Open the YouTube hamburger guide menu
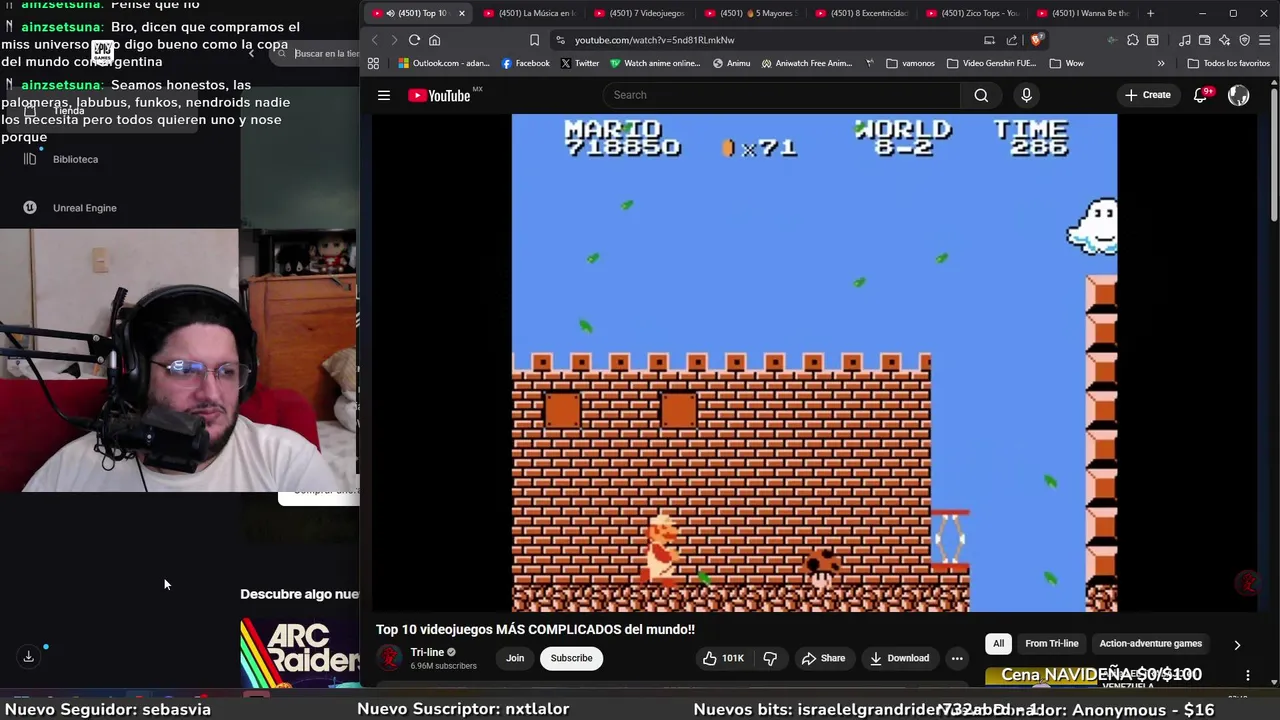This screenshot has height=720, width=1280. tap(384, 95)
